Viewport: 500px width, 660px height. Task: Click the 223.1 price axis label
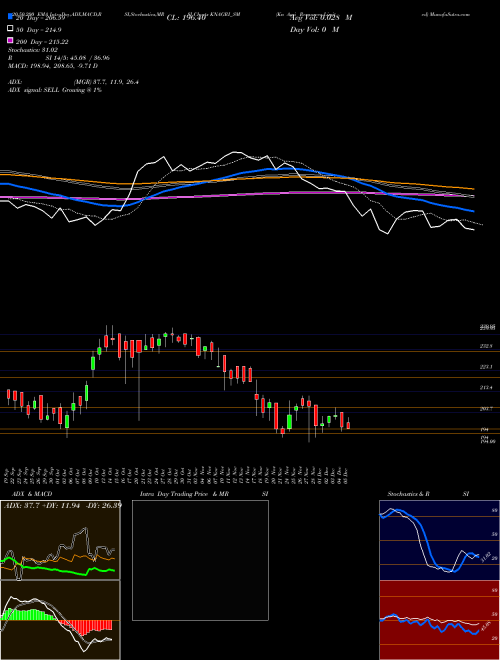(x=486, y=367)
